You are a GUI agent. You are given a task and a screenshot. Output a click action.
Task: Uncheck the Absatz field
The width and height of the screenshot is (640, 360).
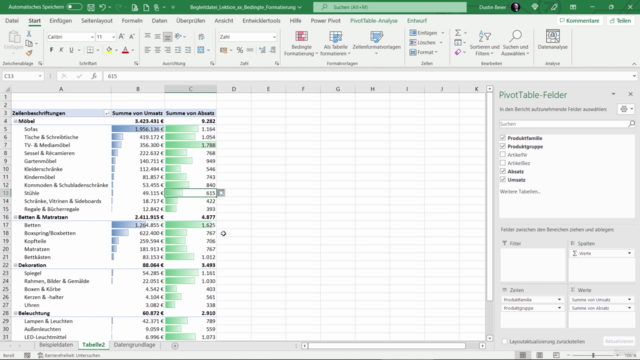tap(503, 171)
